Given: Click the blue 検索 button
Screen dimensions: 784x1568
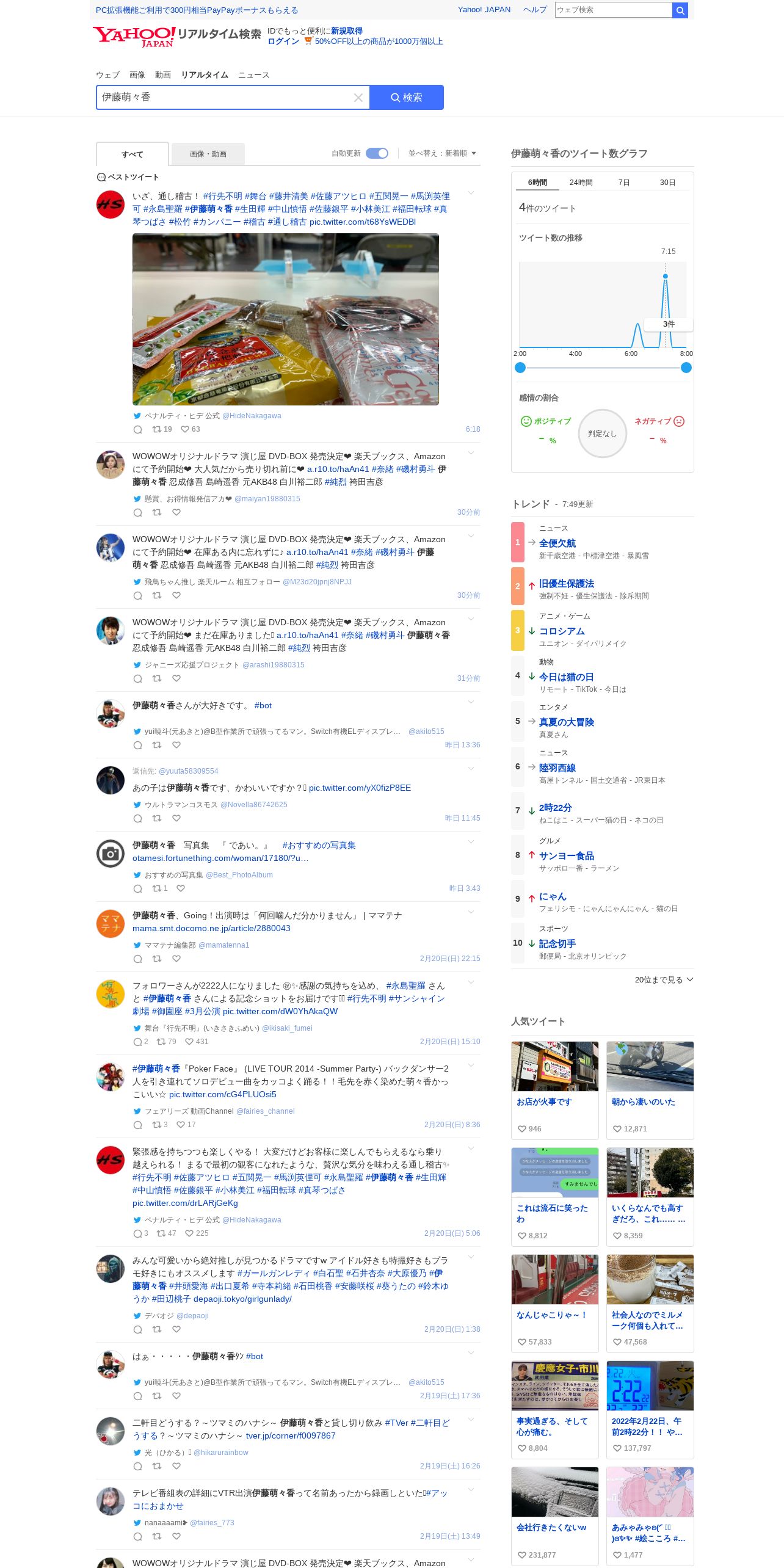Looking at the screenshot, I should [407, 98].
